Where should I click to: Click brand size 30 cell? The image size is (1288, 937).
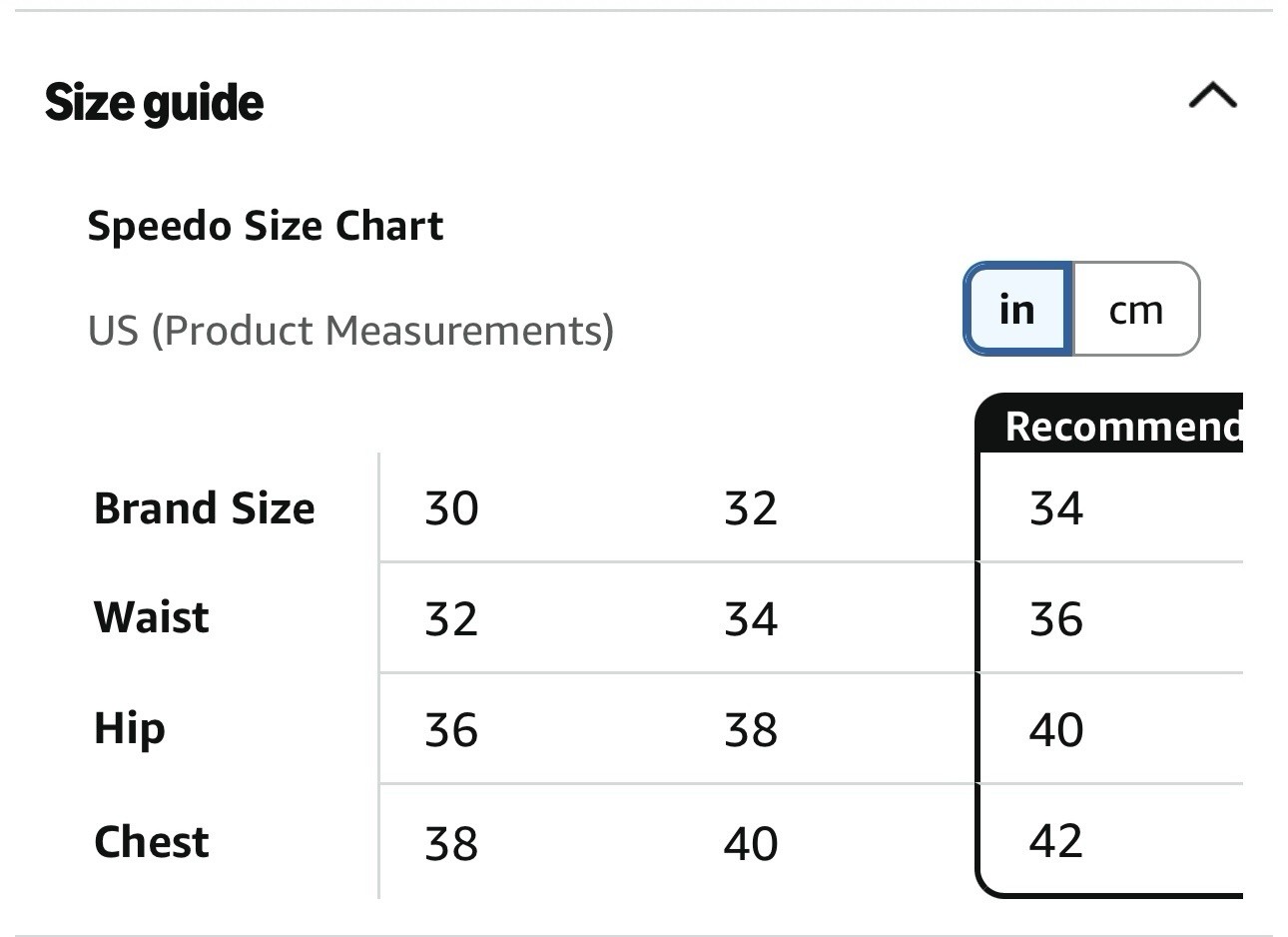click(x=451, y=508)
